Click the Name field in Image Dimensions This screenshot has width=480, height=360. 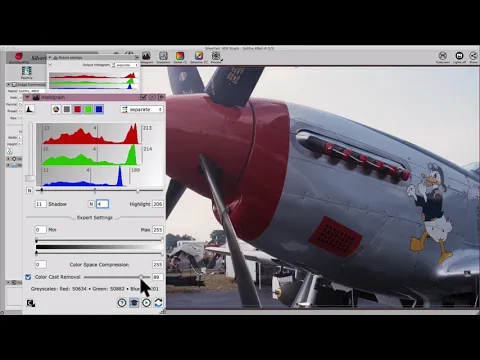click(x=31, y=91)
